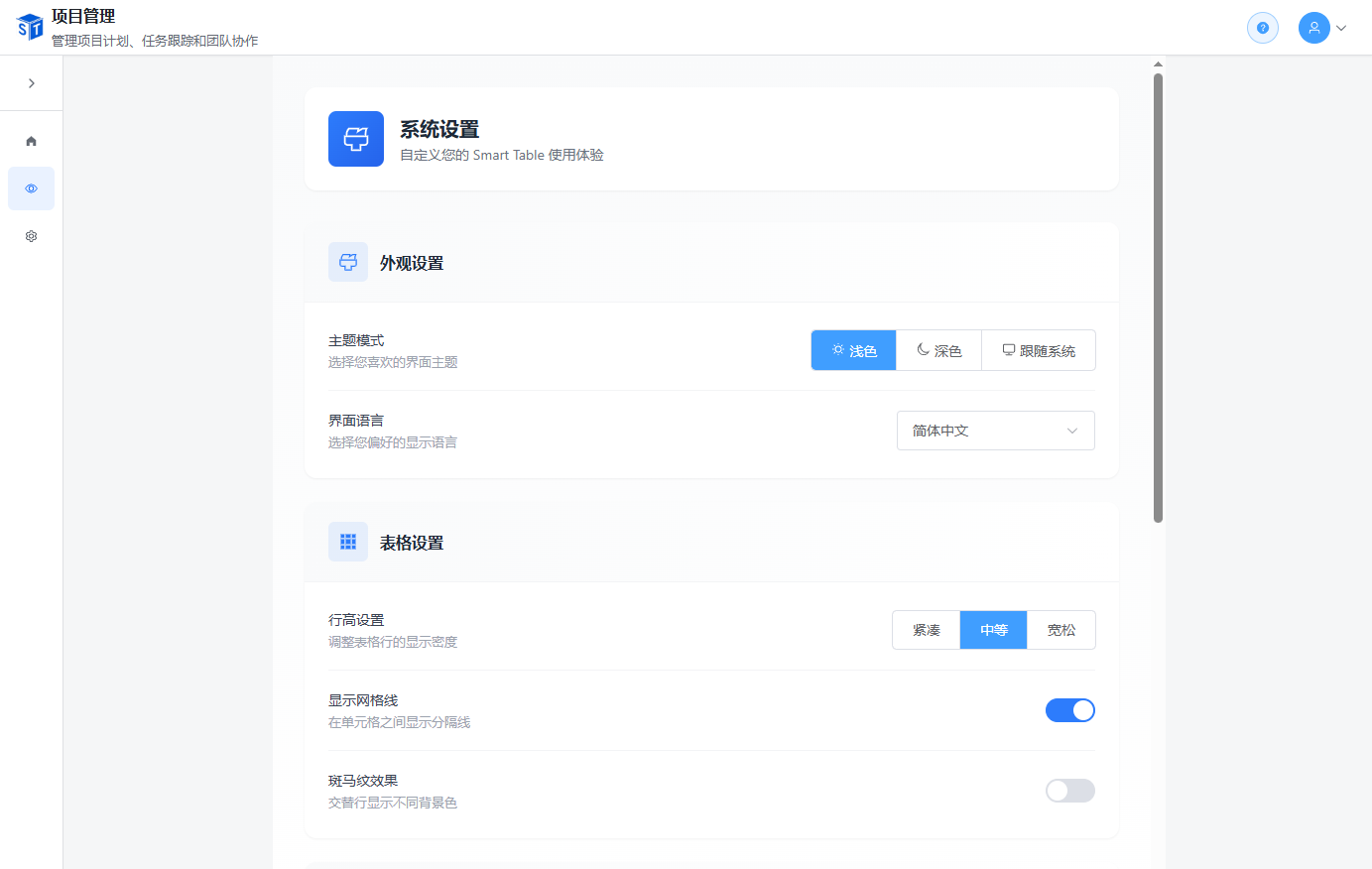Open the gear settings icon in sidebar
Viewport: 1372px width, 869px height.
(32, 236)
